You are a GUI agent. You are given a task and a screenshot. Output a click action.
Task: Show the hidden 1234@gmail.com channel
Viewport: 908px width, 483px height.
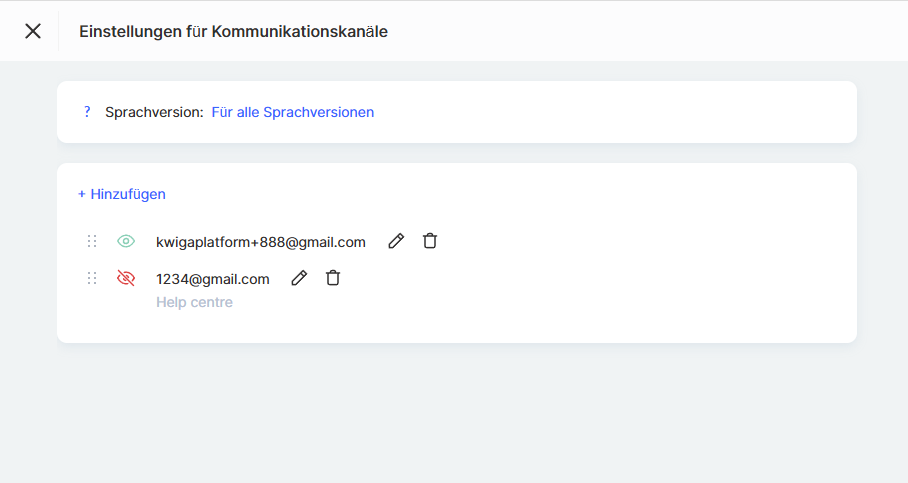pyautogui.click(x=126, y=279)
